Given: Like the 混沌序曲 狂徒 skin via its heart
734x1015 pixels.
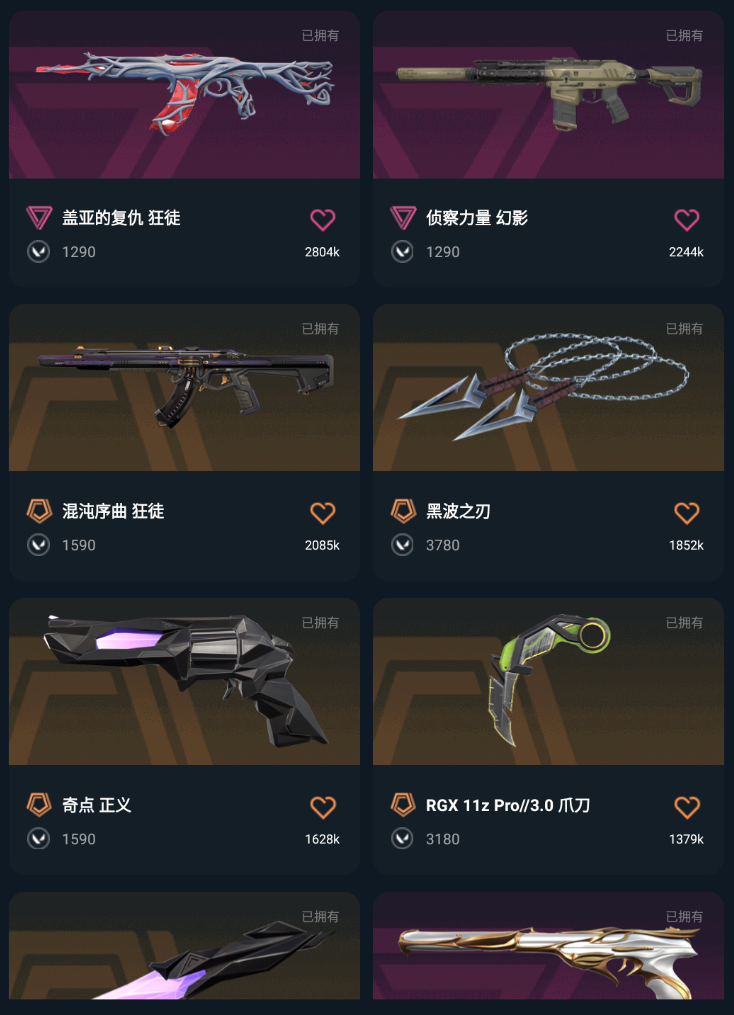Looking at the screenshot, I should coord(322,513).
